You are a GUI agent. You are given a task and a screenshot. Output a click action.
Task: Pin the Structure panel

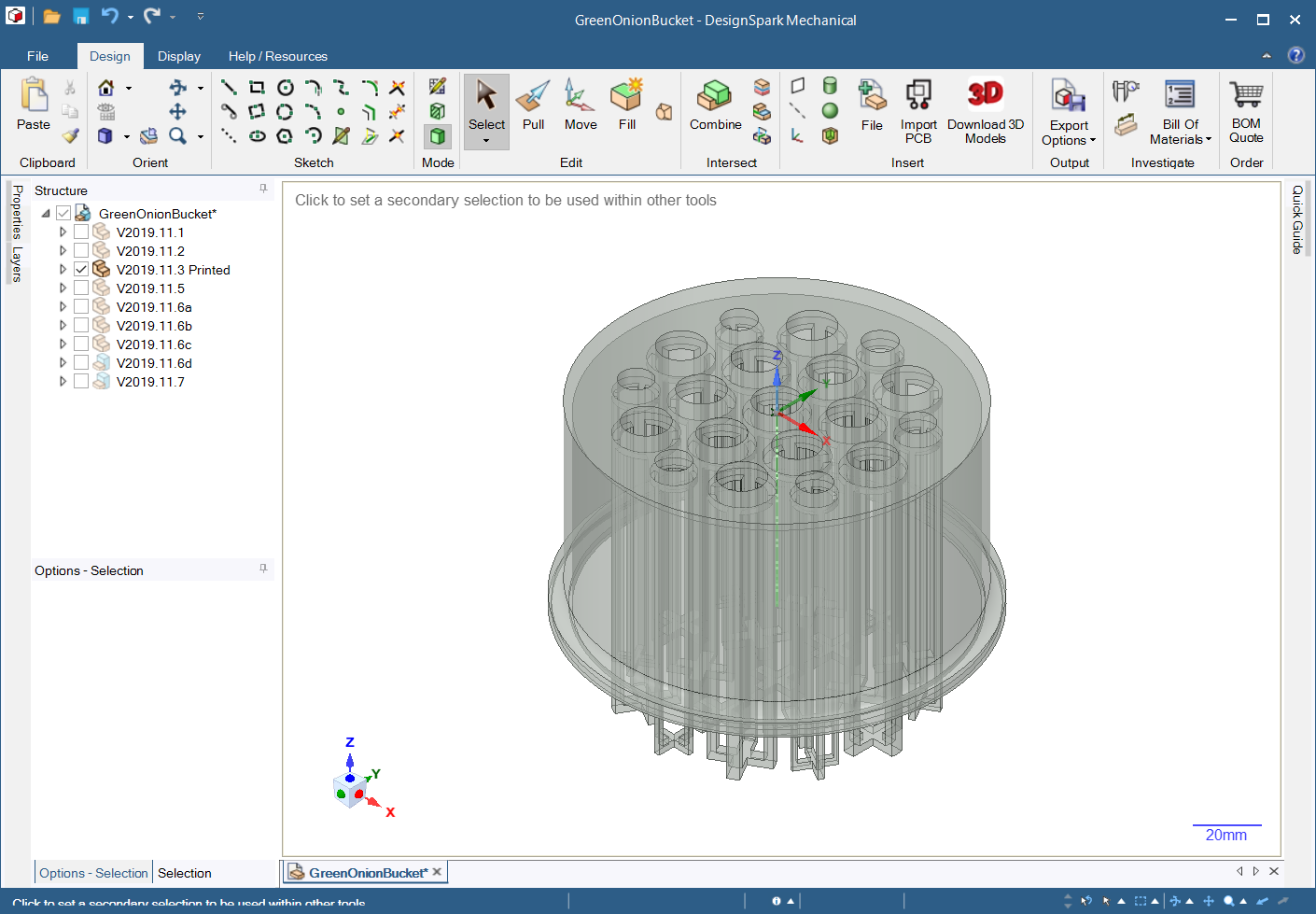point(263,189)
